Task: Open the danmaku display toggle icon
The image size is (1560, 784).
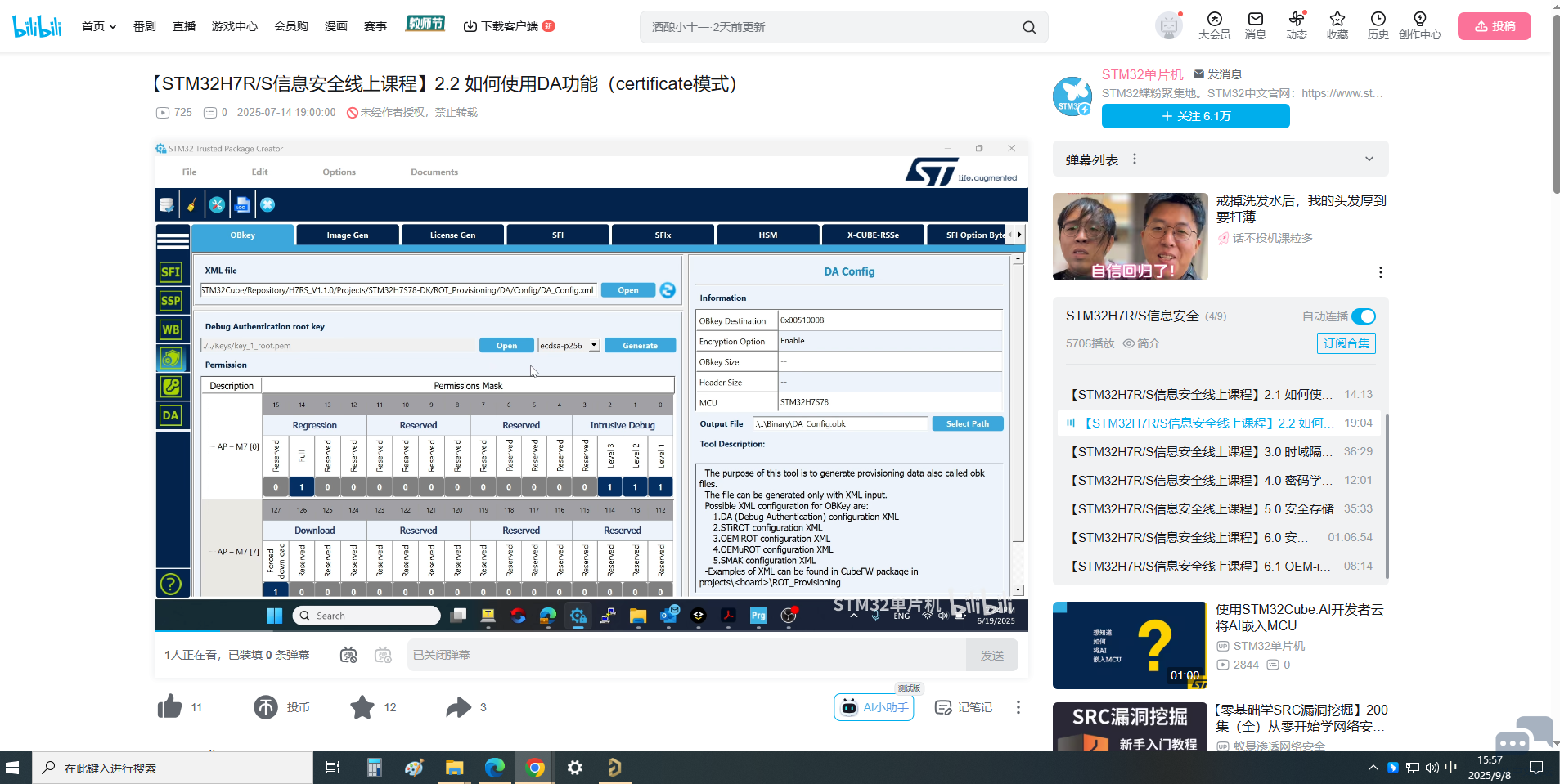Action: point(348,655)
